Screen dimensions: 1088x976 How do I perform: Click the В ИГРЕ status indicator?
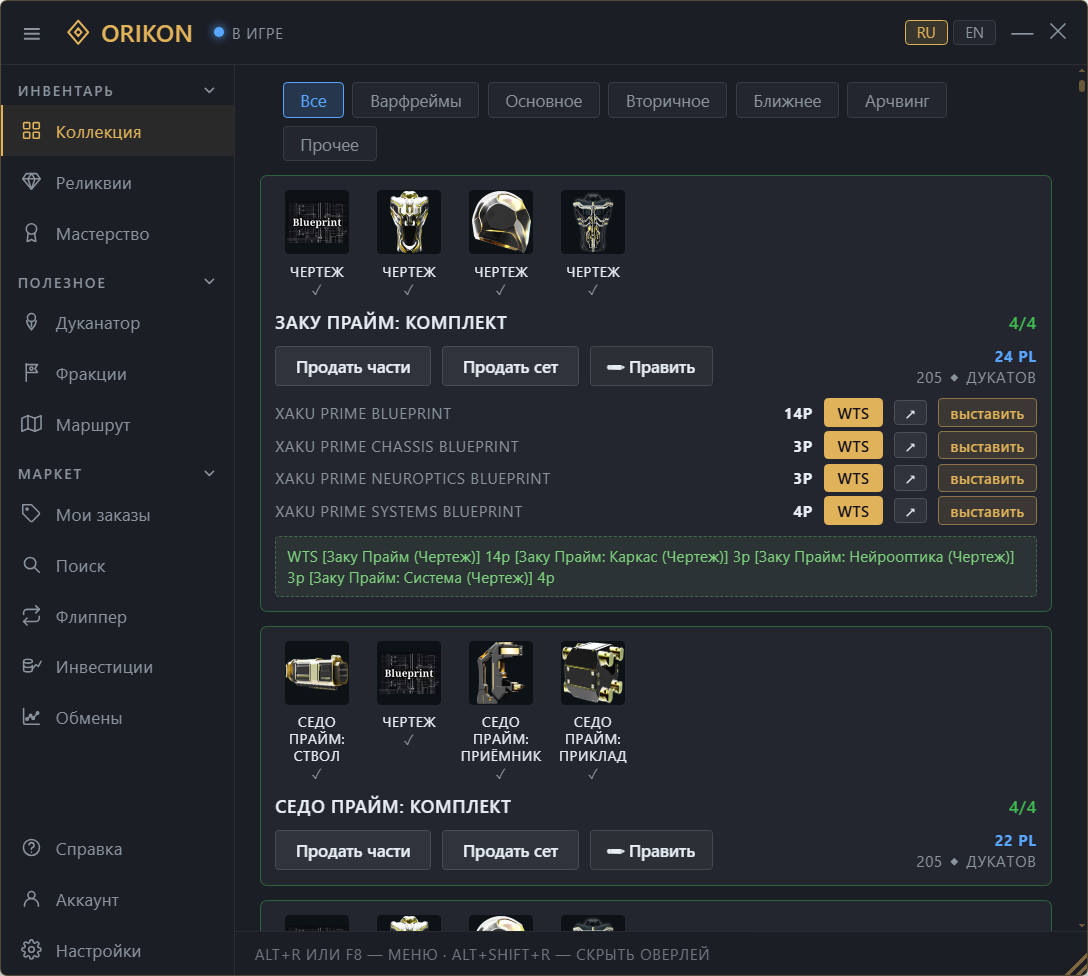(x=248, y=33)
